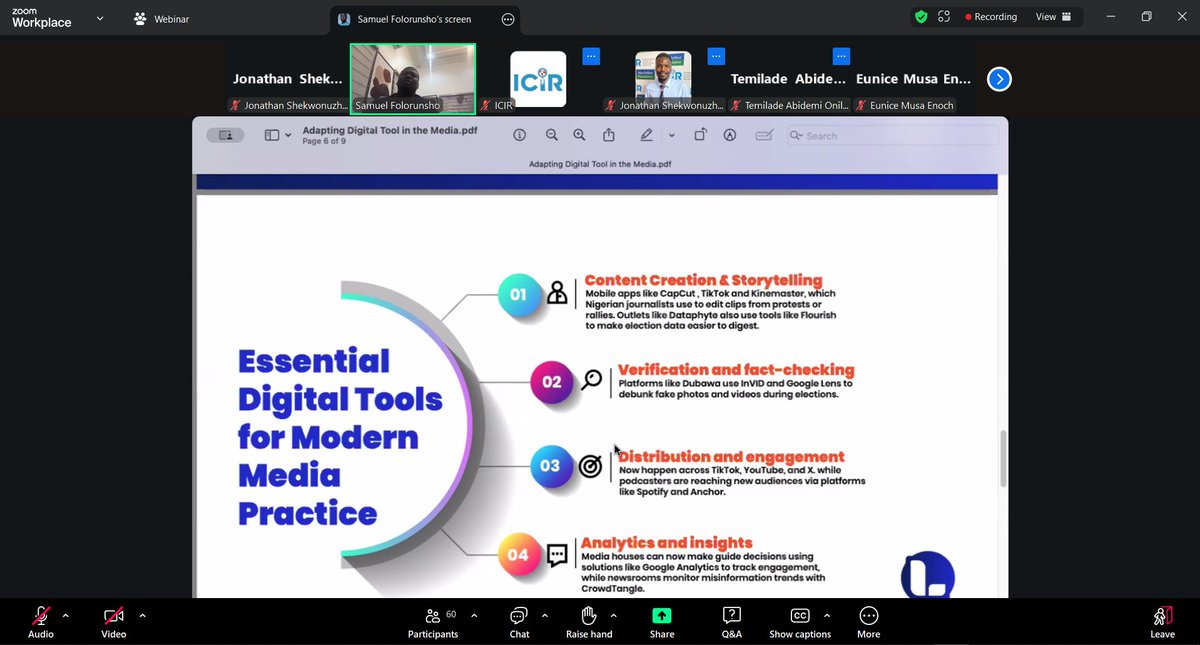The width and height of the screenshot is (1200, 645).
Task: Open the Q&A panel
Action: pos(731,621)
